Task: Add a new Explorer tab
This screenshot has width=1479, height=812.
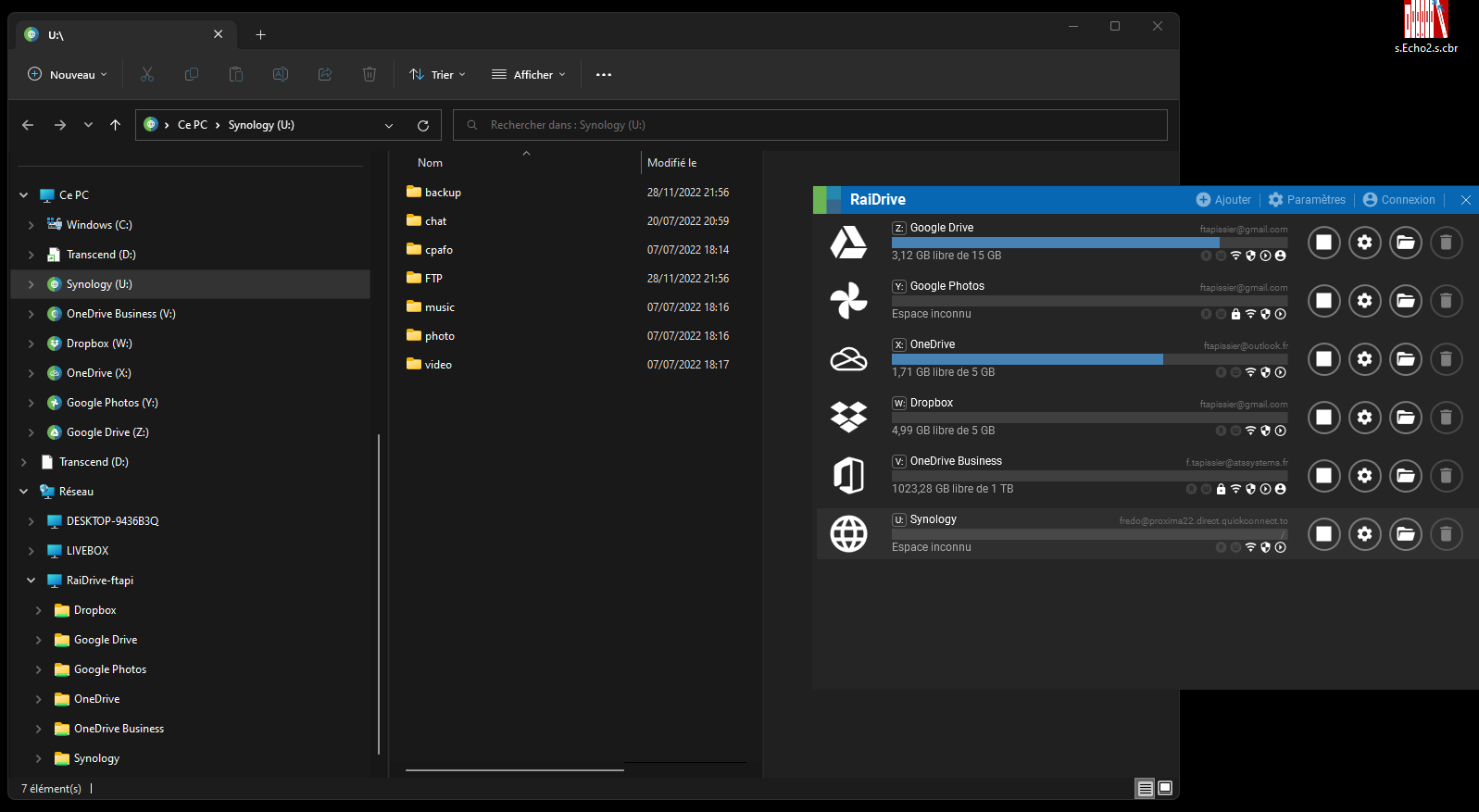Action: pos(261,34)
